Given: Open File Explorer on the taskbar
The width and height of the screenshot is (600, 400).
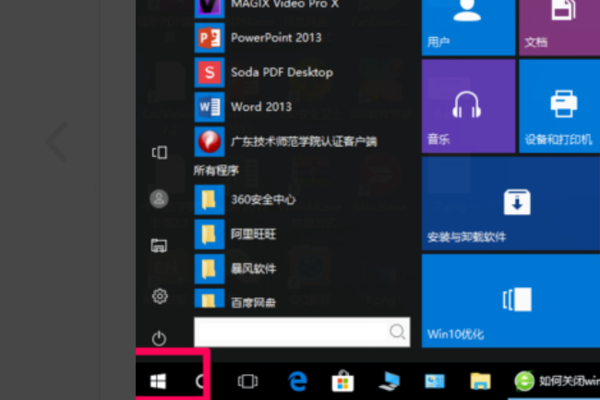Looking at the screenshot, I should [x=481, y=381].
